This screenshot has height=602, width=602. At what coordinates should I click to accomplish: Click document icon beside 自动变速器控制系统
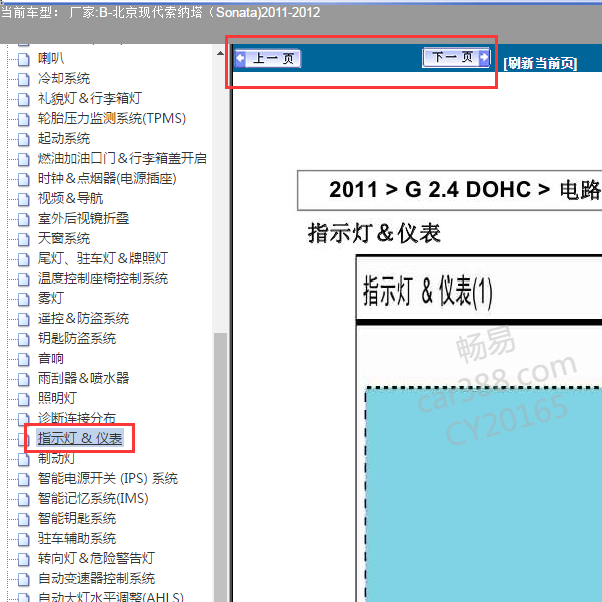[24, 579]
